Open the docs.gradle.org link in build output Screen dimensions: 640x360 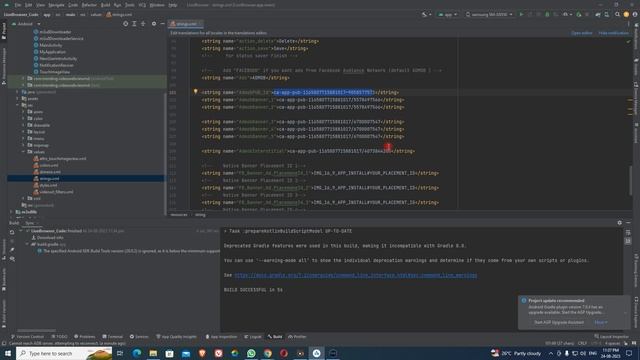[x=356, y=275]
